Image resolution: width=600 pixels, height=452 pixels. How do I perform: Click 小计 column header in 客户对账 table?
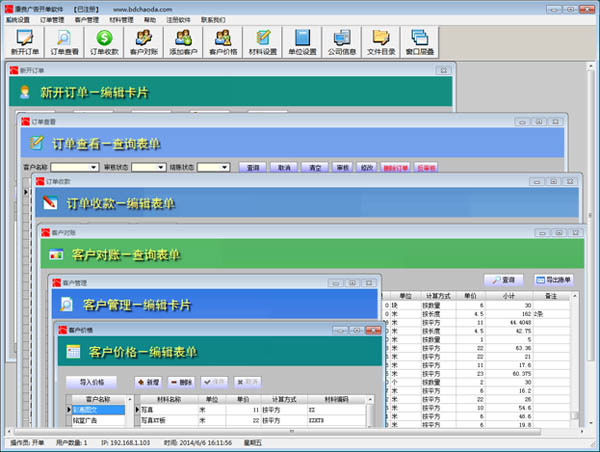coord(509,296)
